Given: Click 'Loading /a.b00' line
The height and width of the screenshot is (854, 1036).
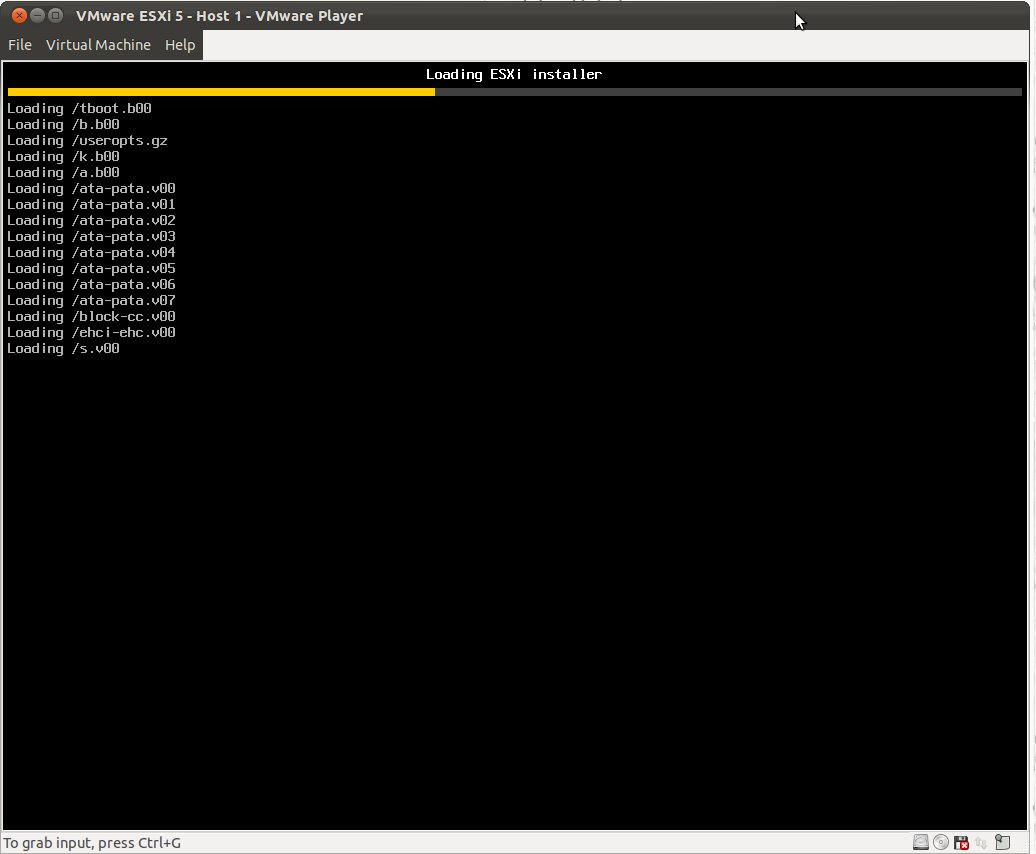Looking at the screenshot, I should tap(63, 172).
